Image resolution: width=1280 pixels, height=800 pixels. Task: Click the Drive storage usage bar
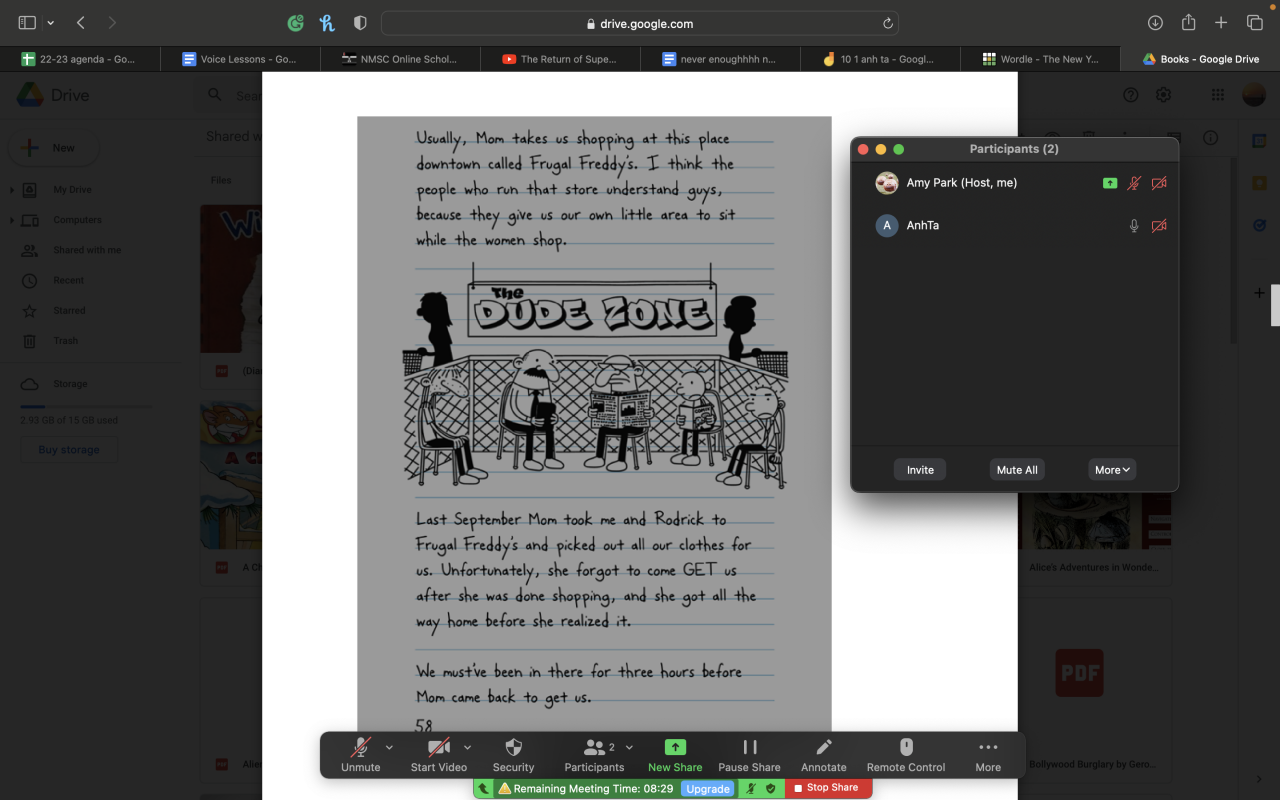(86, 407)
